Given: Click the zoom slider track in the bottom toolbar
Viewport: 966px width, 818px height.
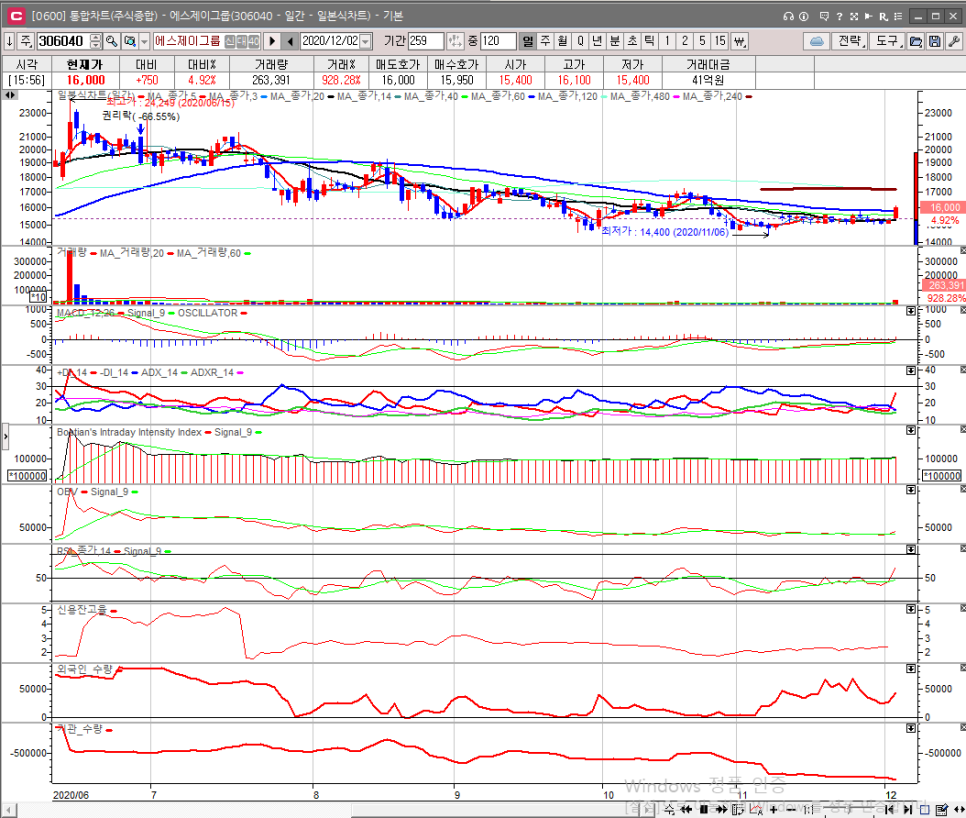Looking at the screenshot, I should point(848,809).
